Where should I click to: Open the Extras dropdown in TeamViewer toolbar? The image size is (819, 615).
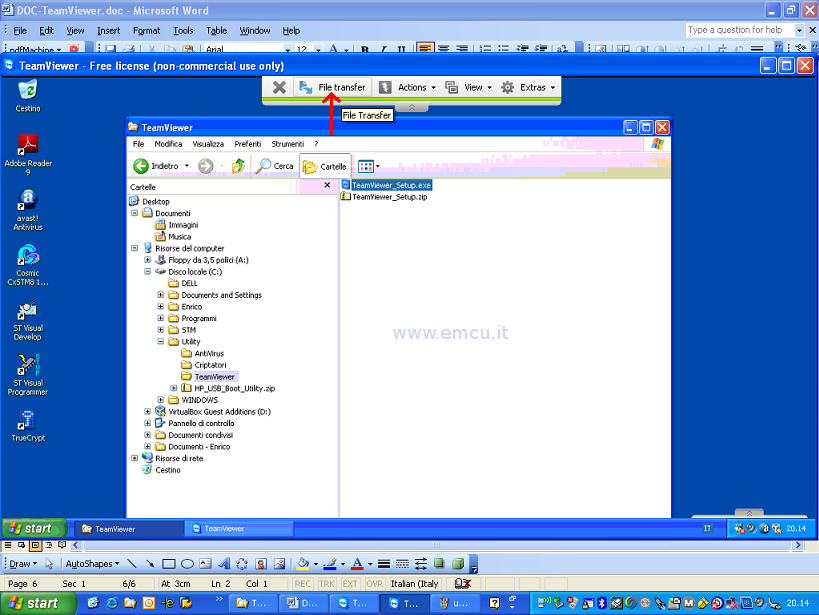click(x=528, y=87)
